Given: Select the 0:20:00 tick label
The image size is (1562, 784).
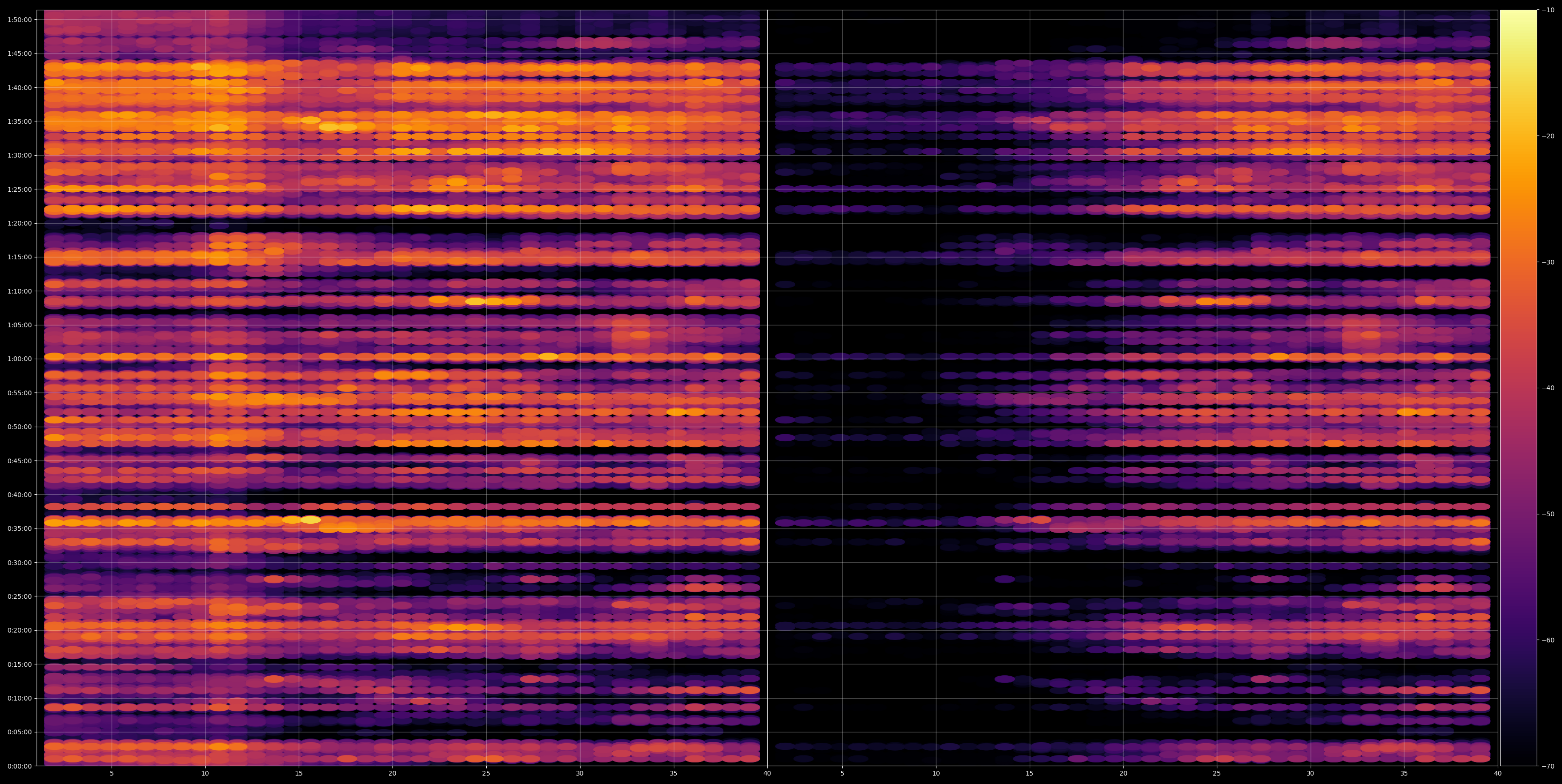Looking at the screenshot, I should pos(19,631).
